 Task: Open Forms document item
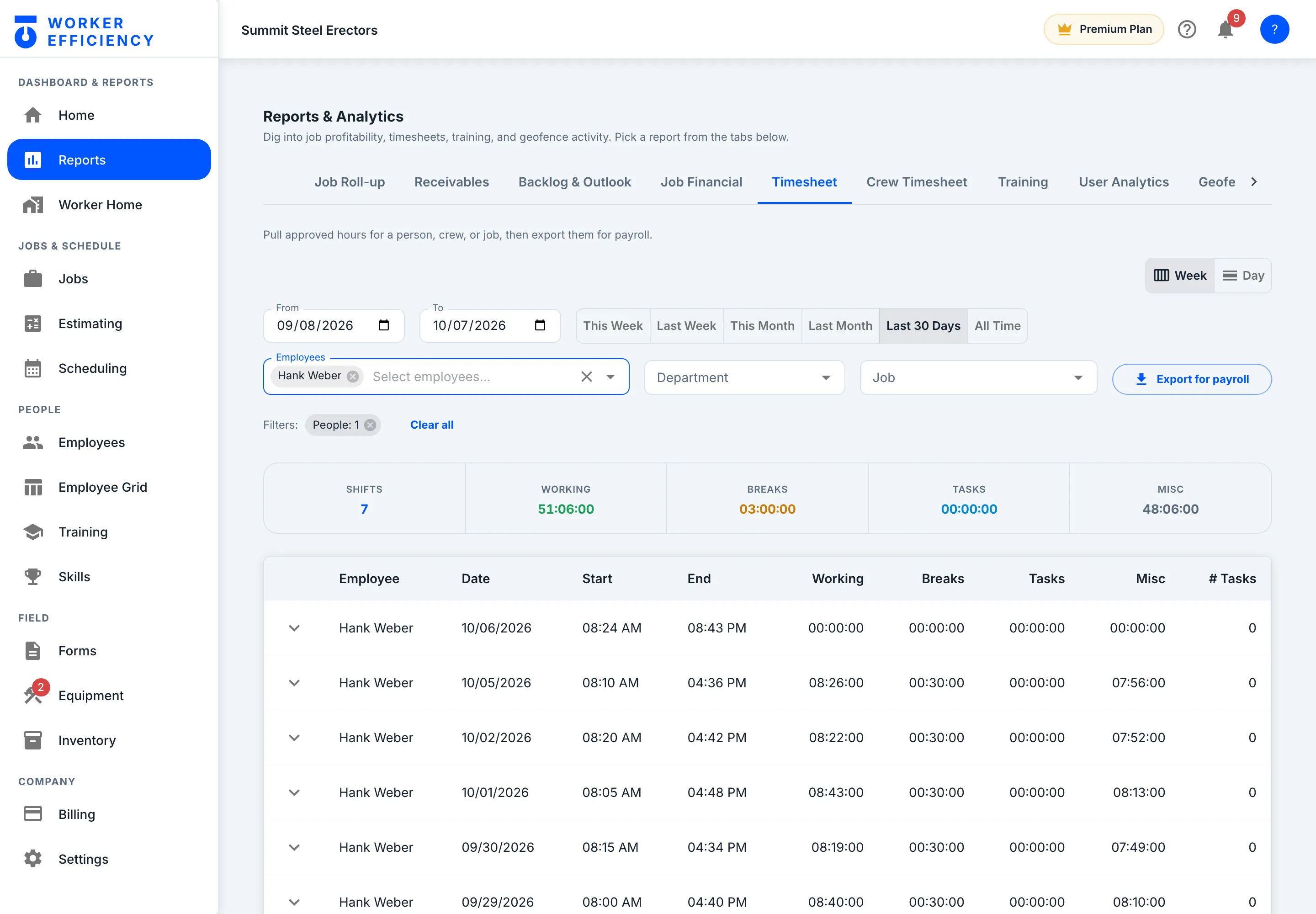(x=109, y=651)
